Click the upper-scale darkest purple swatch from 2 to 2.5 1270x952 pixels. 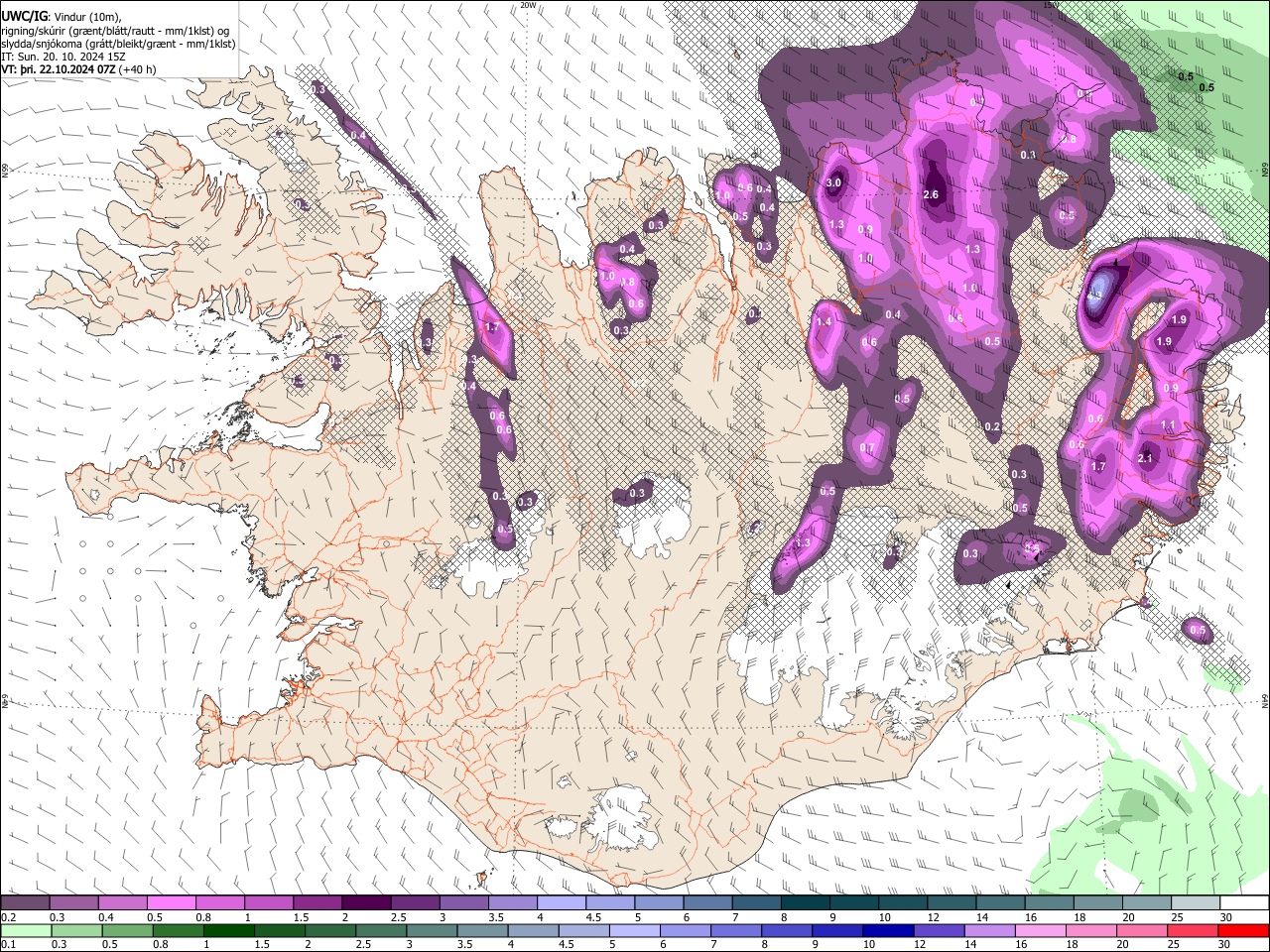365,903
